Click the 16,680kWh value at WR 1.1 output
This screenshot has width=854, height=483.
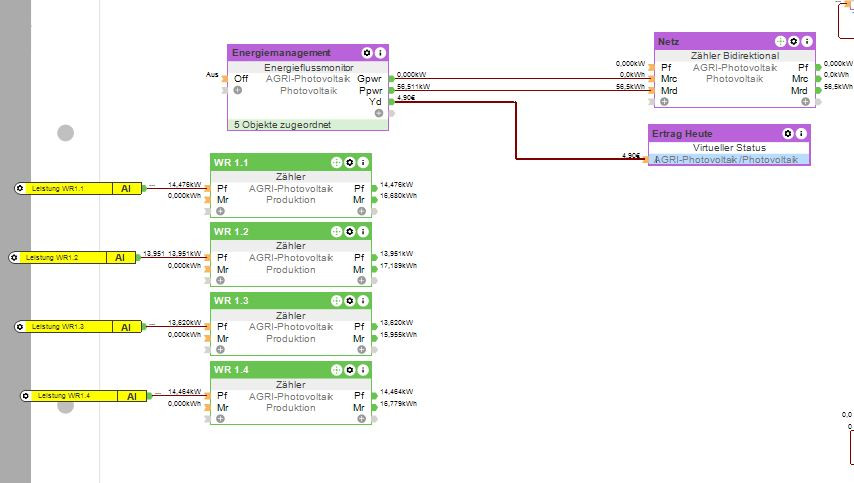(x=398, y=196)
